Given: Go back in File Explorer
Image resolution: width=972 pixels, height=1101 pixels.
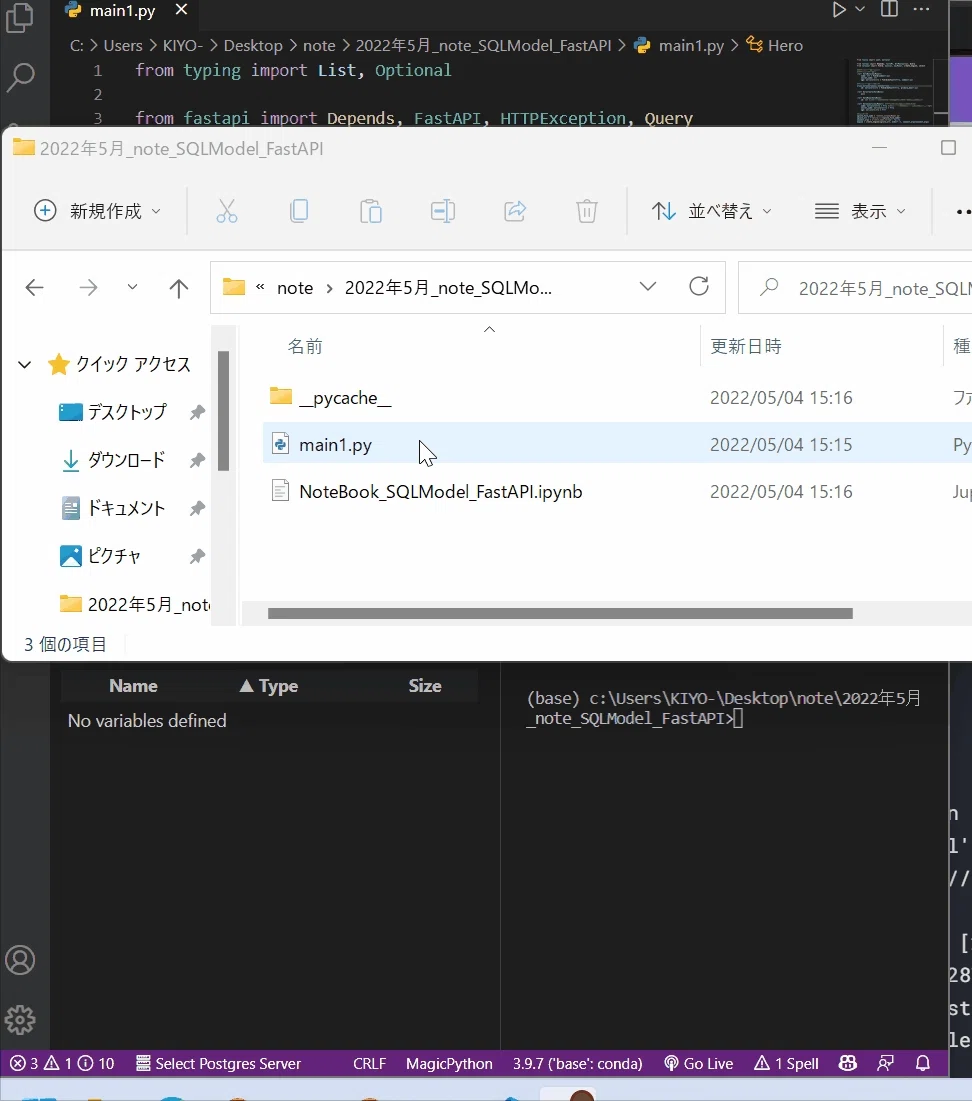Looking at the screenshot, I should [x=34, y=287].
